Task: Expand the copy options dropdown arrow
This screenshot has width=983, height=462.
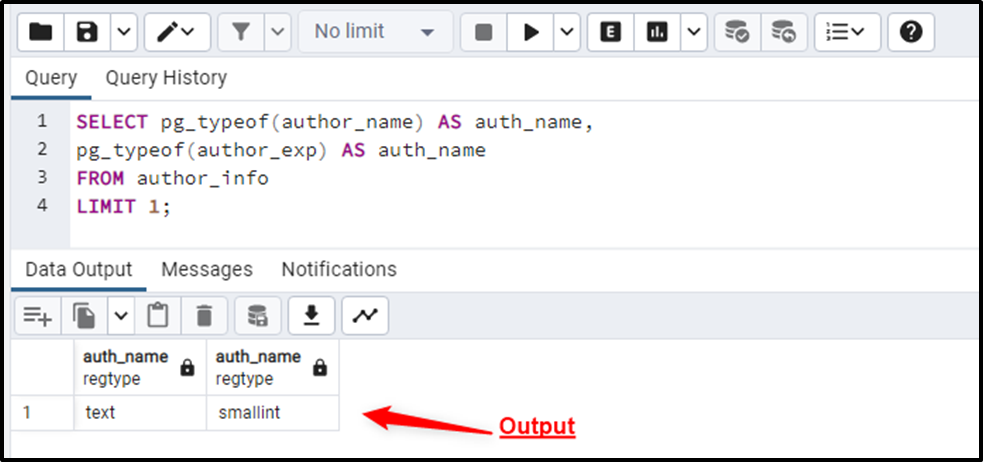Action: (x=120, y=315)
